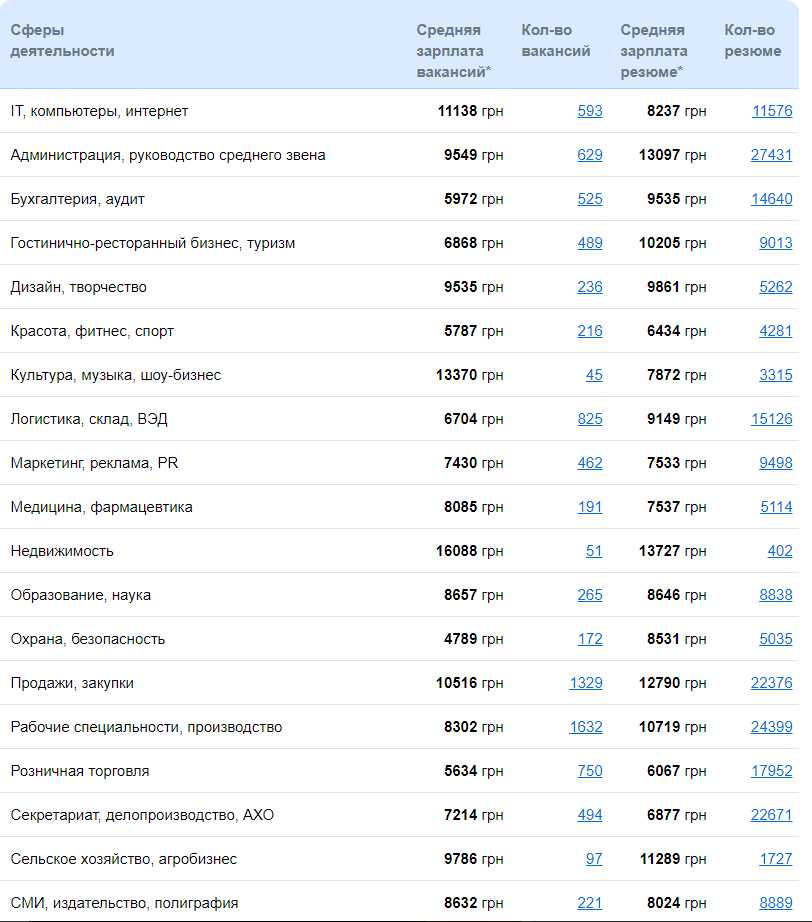812x922 pixels.
Task: Open the 11576 resumes link for IT
Action: [x=771, y=111]
